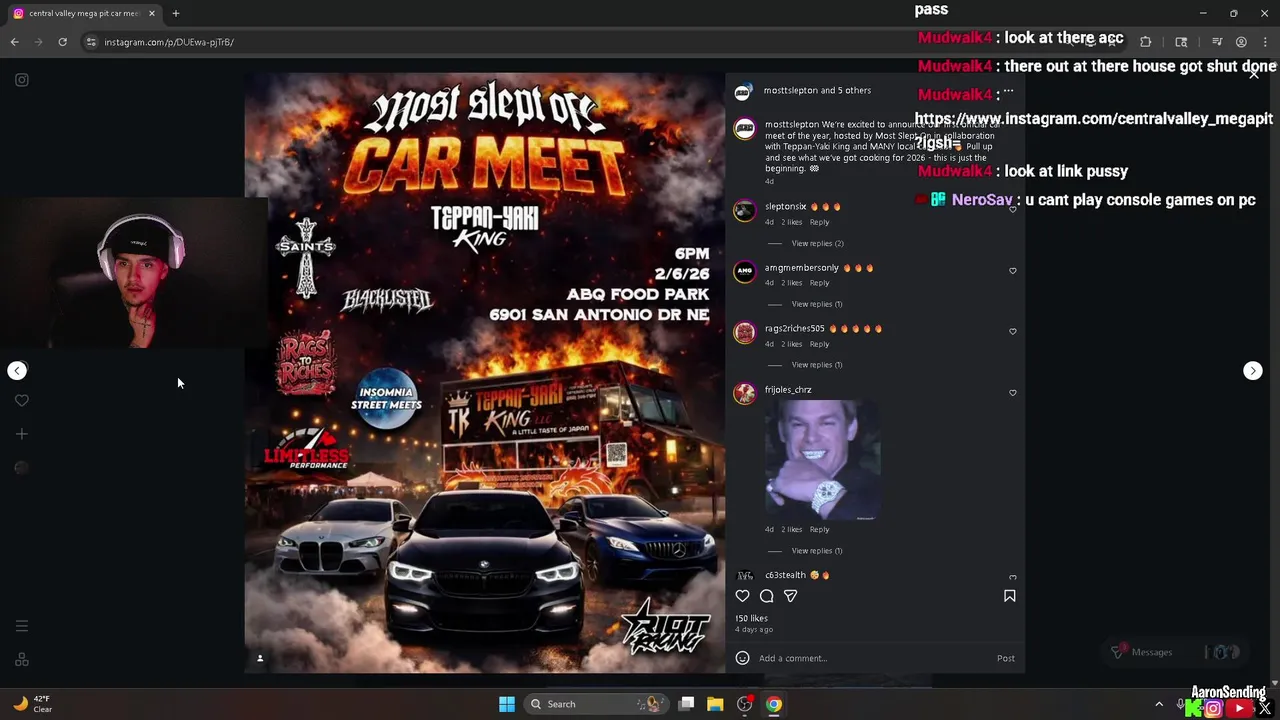This screenshot has height=720, width=1280.
Task: Show who liked sleptonsix comment (2 likes)
Action: pos(792,222)
